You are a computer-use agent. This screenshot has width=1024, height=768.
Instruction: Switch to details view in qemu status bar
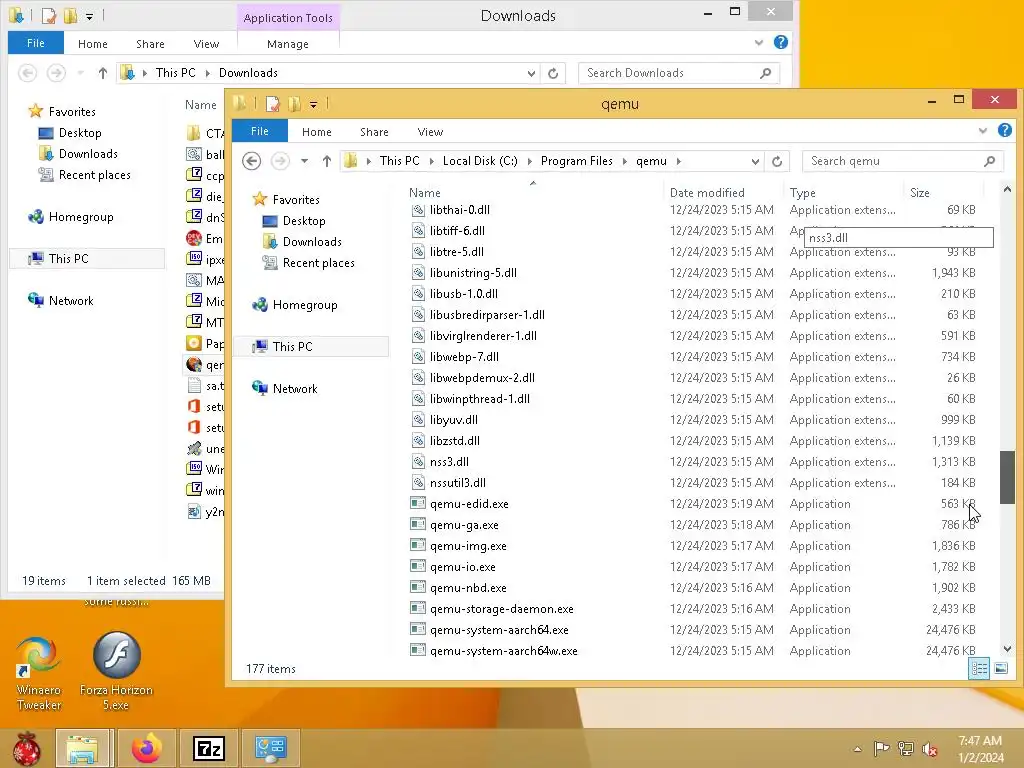tap(979, 668)
